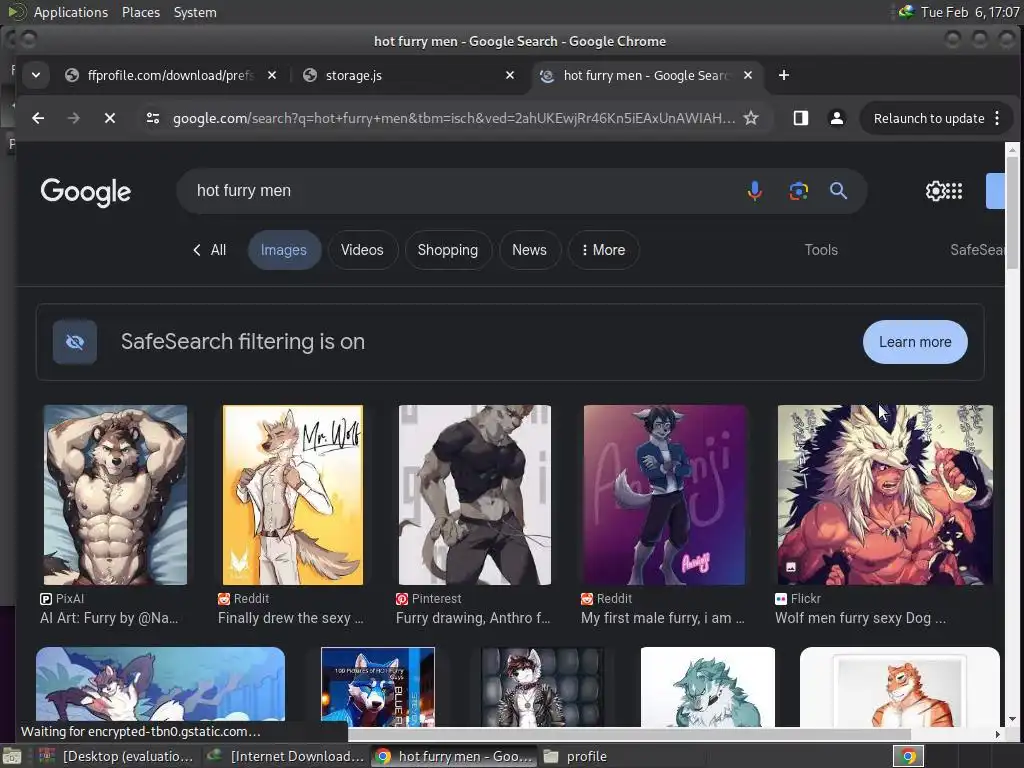The width and height of the screenshot is (1024, 768).
Task: Open the Mr. Wolf Reddit image
Action: (x=293, y=494)
